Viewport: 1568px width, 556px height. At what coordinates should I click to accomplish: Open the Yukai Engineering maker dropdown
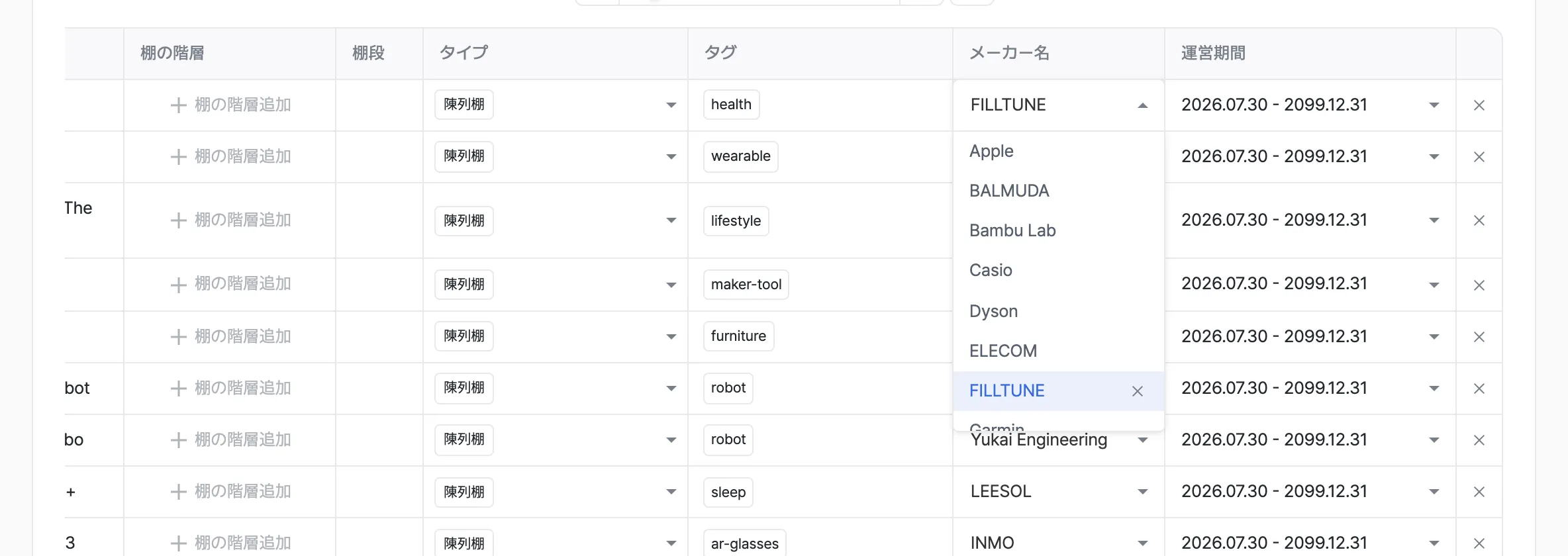(1142, 440)
